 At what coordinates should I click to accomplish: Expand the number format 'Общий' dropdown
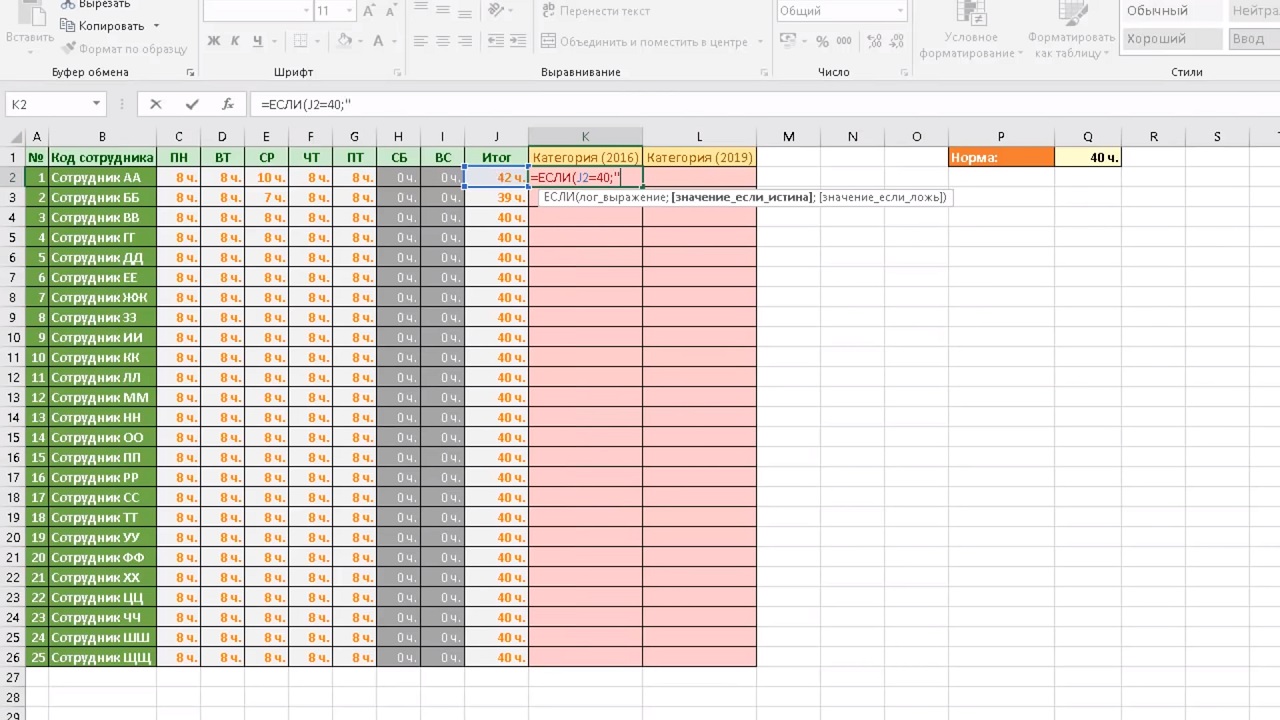pos(900,11)
